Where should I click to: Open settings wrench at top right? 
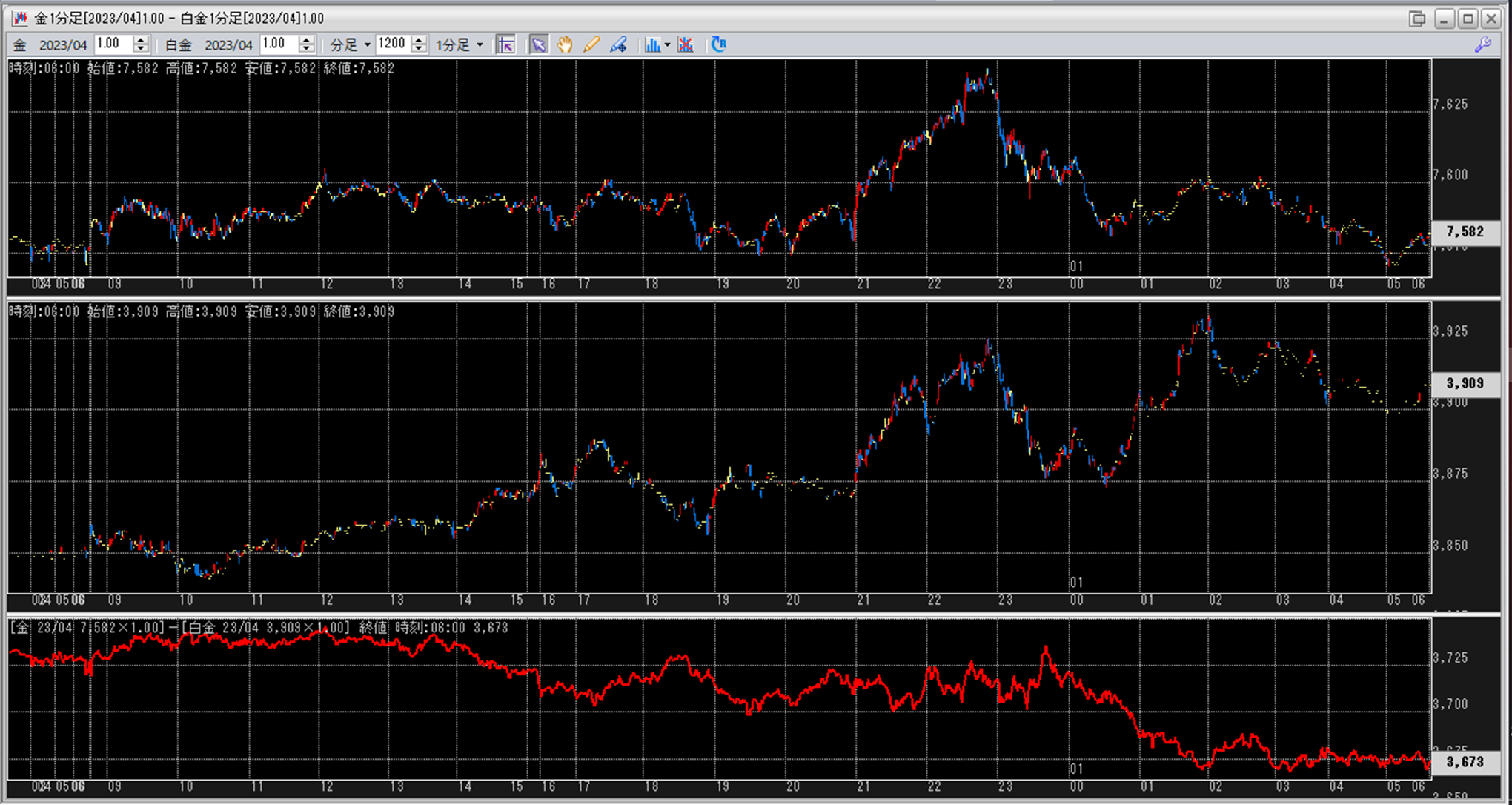(1483, 45)
